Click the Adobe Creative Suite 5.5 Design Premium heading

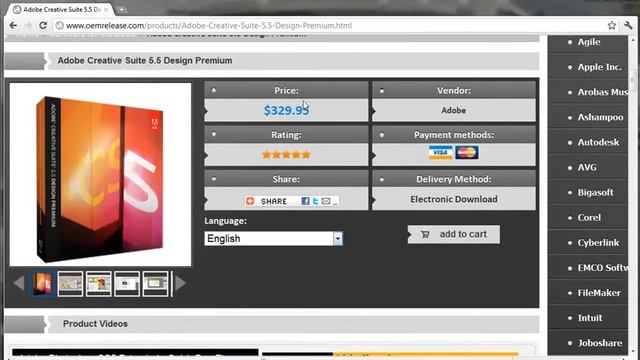click(145, 60)
